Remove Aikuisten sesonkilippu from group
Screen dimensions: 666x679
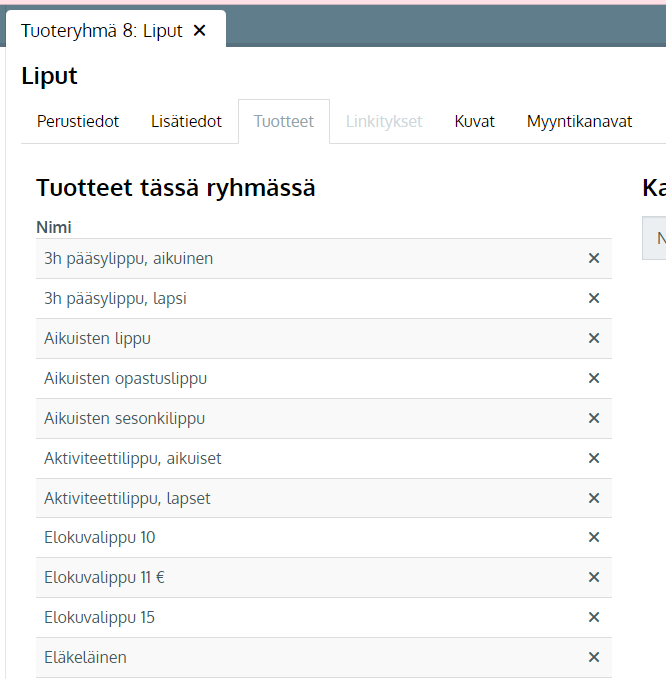click(x=594, y=418)
